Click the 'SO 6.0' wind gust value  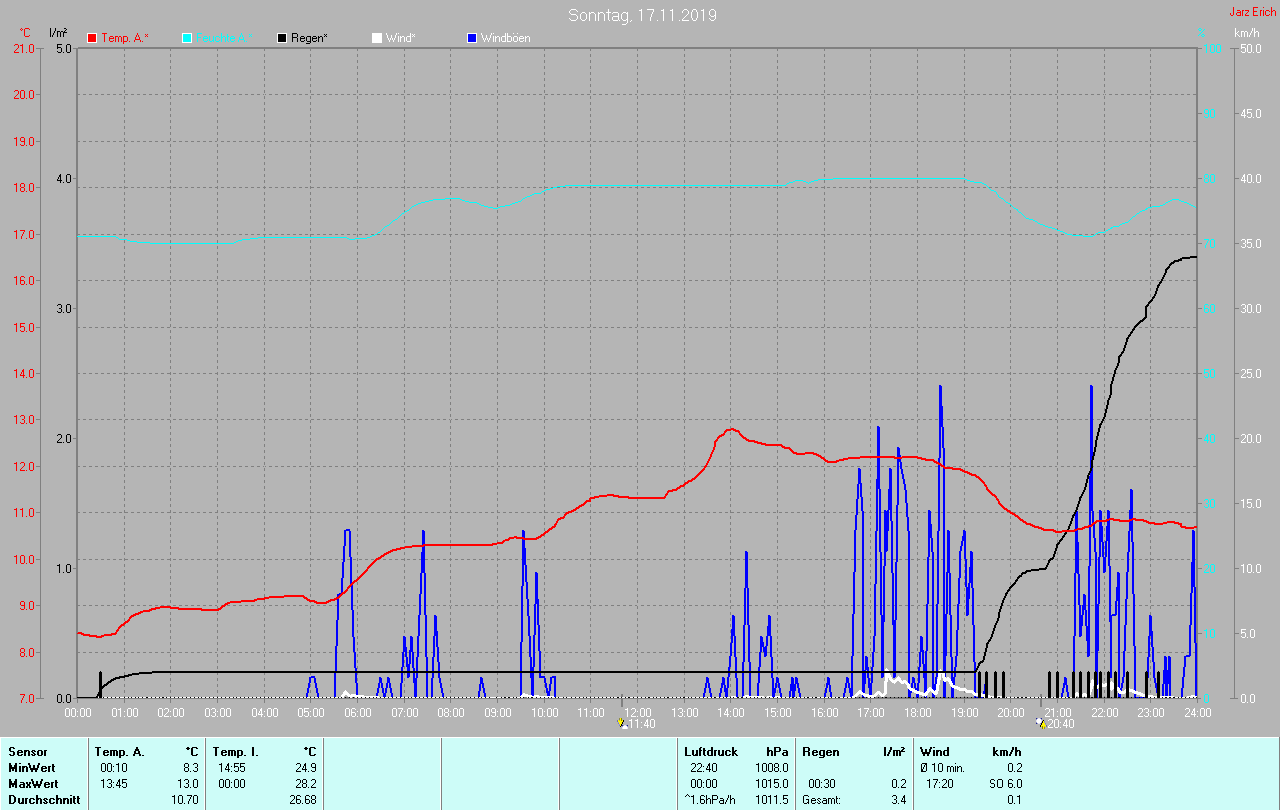[1006, 783]
